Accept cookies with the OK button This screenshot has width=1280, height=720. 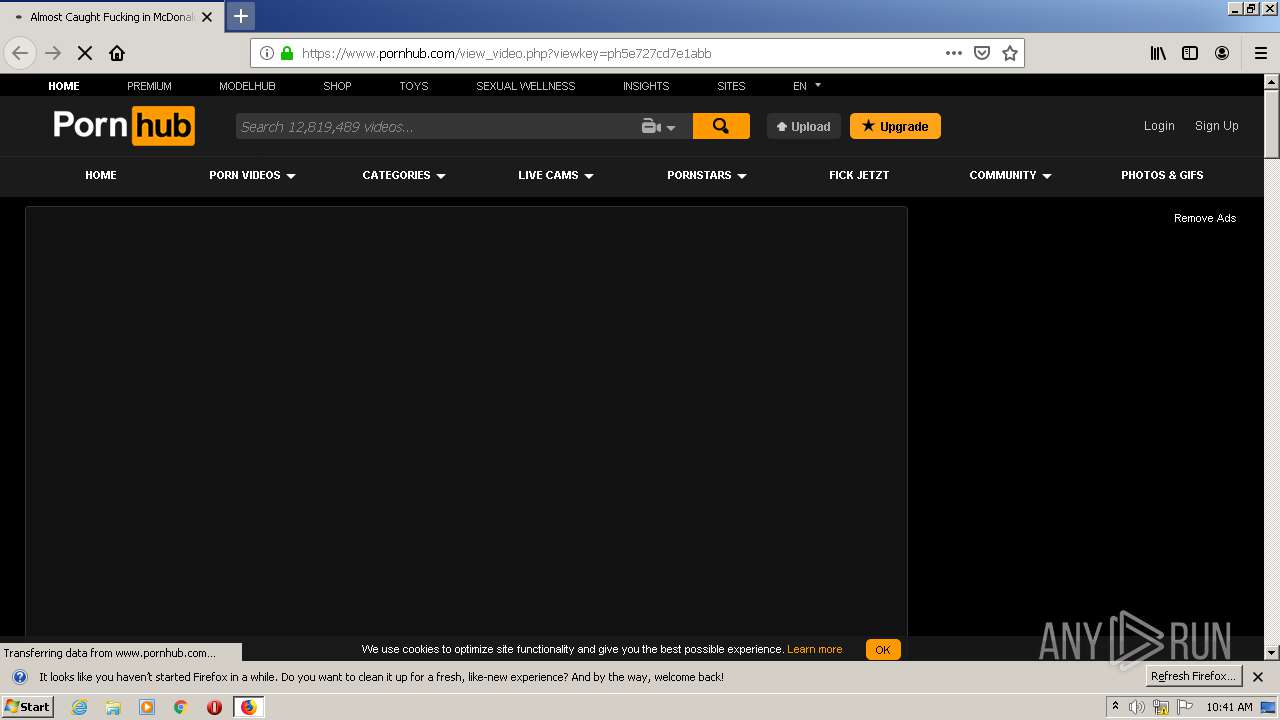pos(883,649)
